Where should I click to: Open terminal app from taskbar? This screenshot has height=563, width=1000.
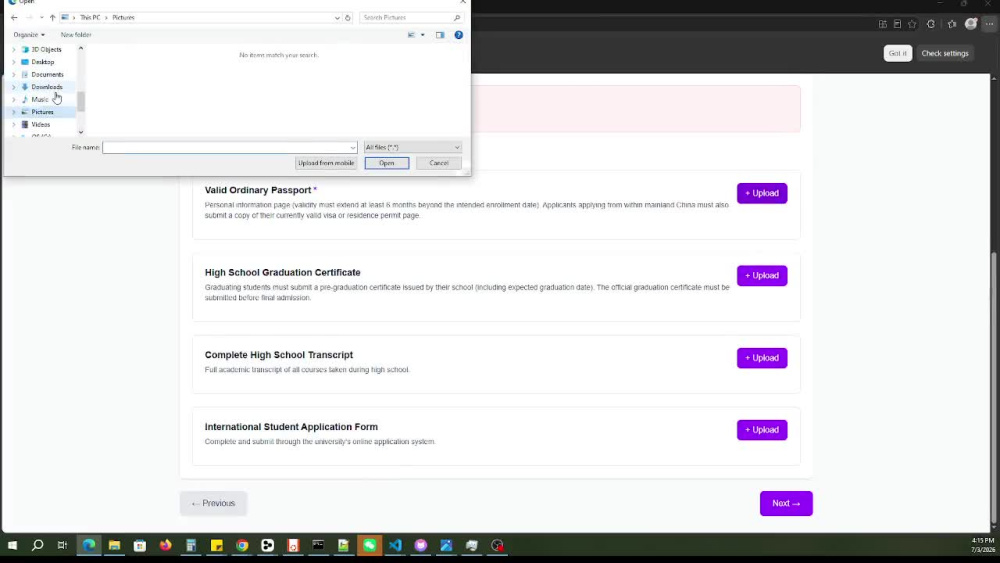[x=318, y=545]
